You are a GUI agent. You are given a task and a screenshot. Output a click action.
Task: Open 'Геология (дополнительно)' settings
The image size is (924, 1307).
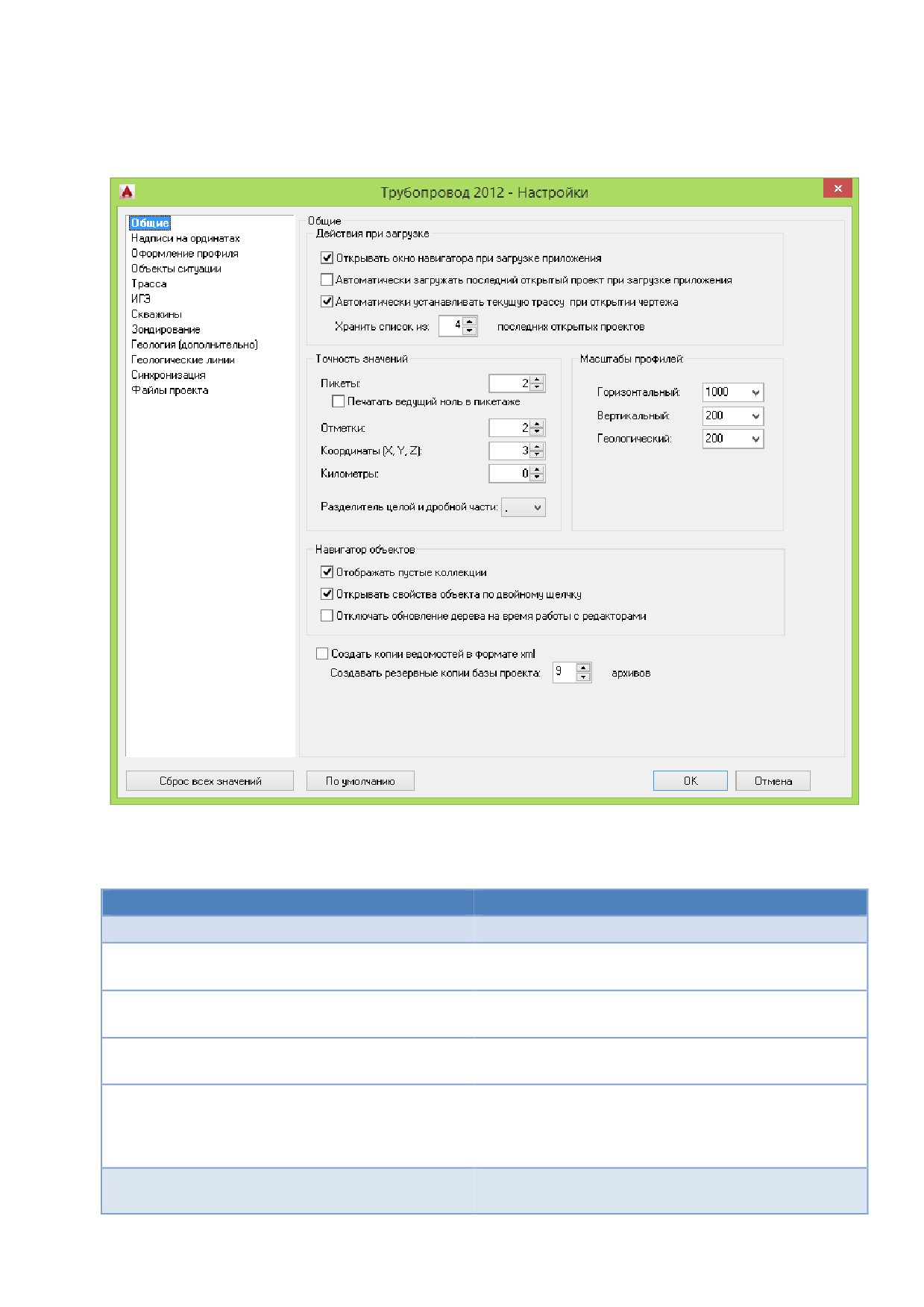195,345
